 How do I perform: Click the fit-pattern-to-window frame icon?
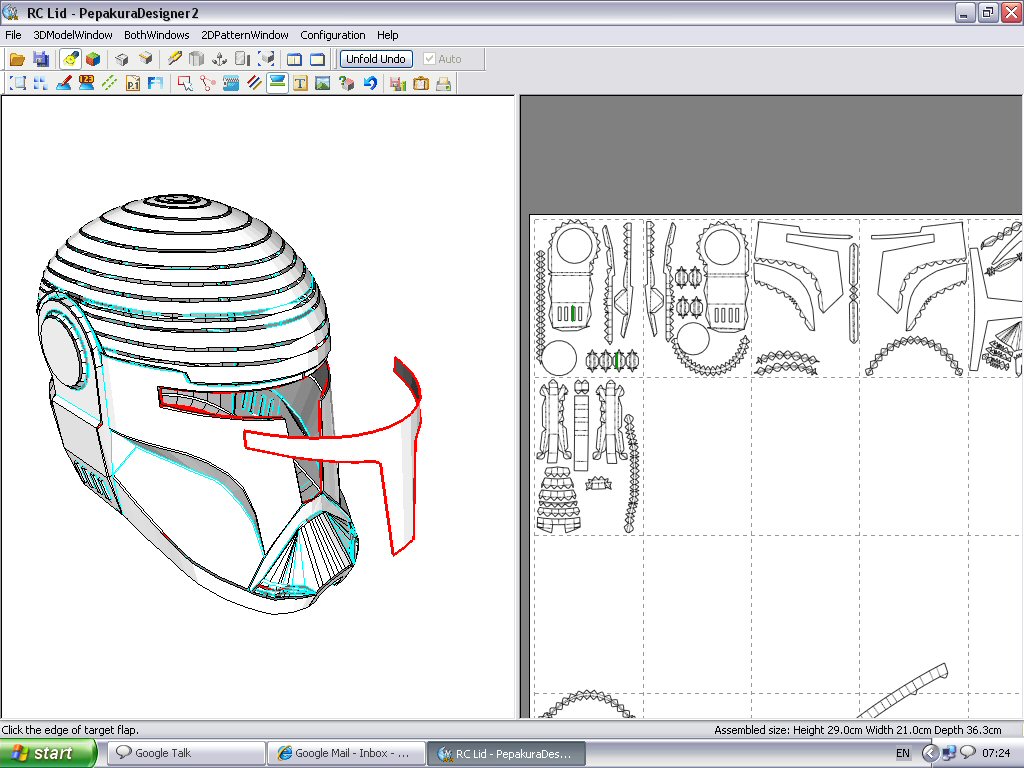click(18, 84)
